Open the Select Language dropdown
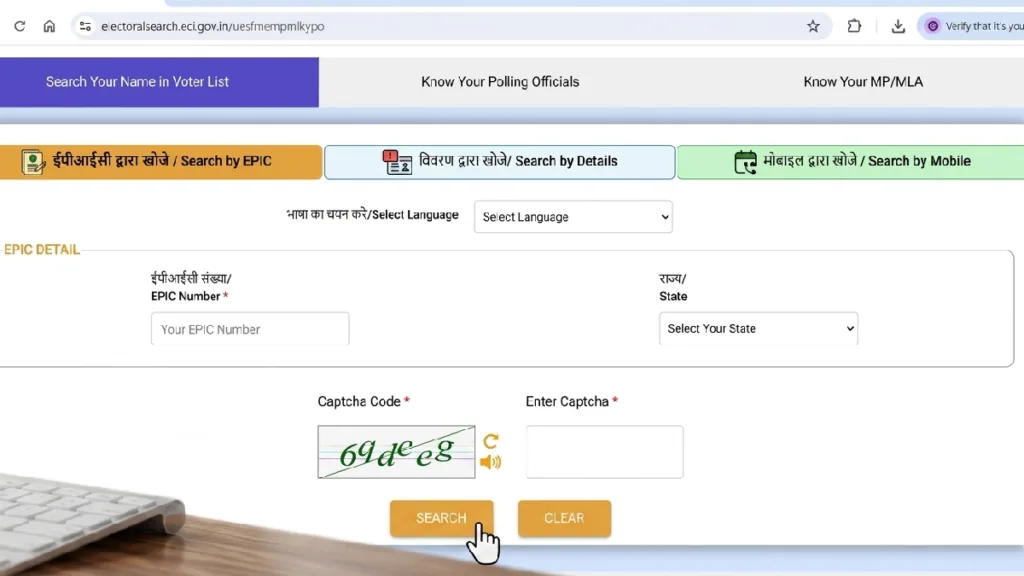 [x=573, y=217]
